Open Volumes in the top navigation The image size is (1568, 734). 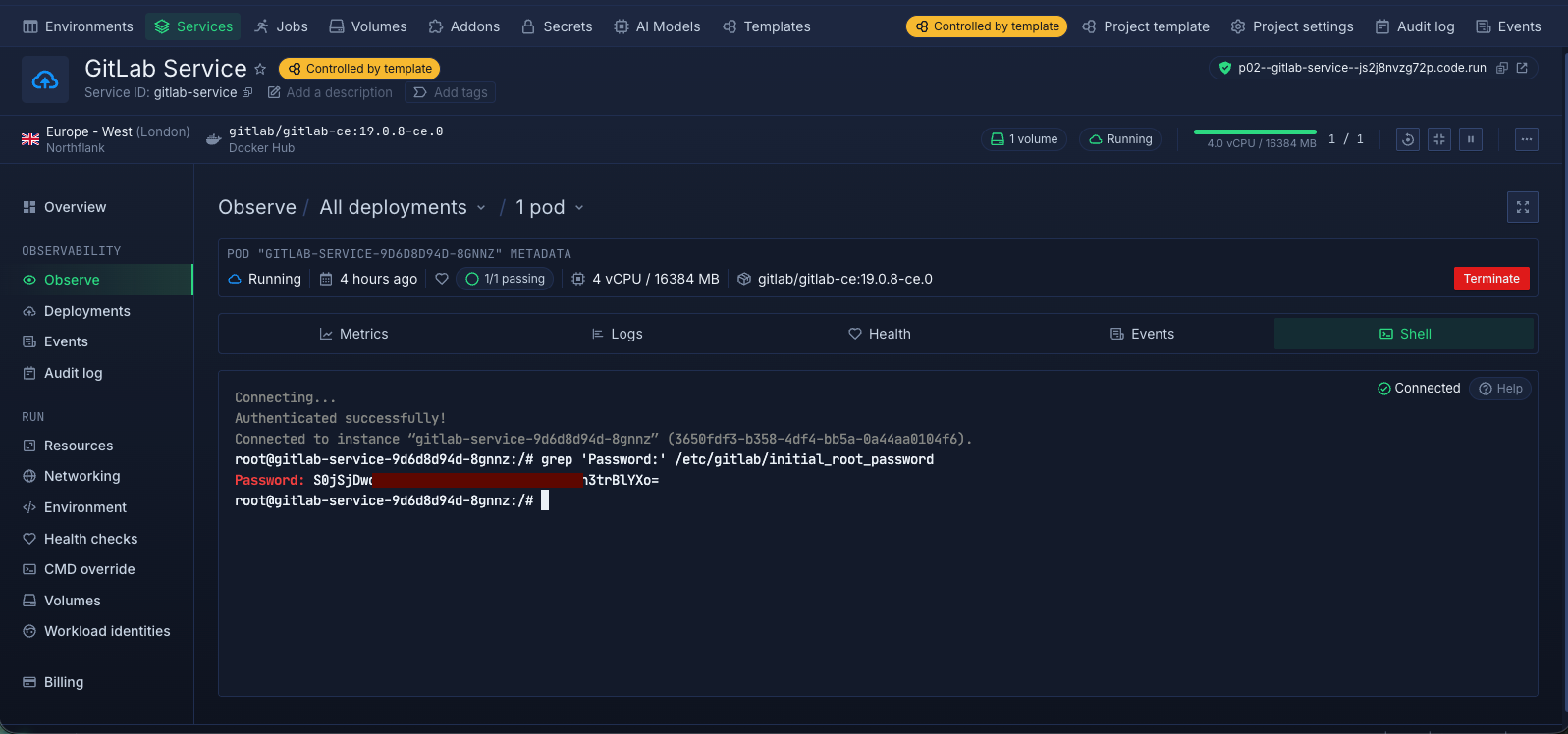368,26
